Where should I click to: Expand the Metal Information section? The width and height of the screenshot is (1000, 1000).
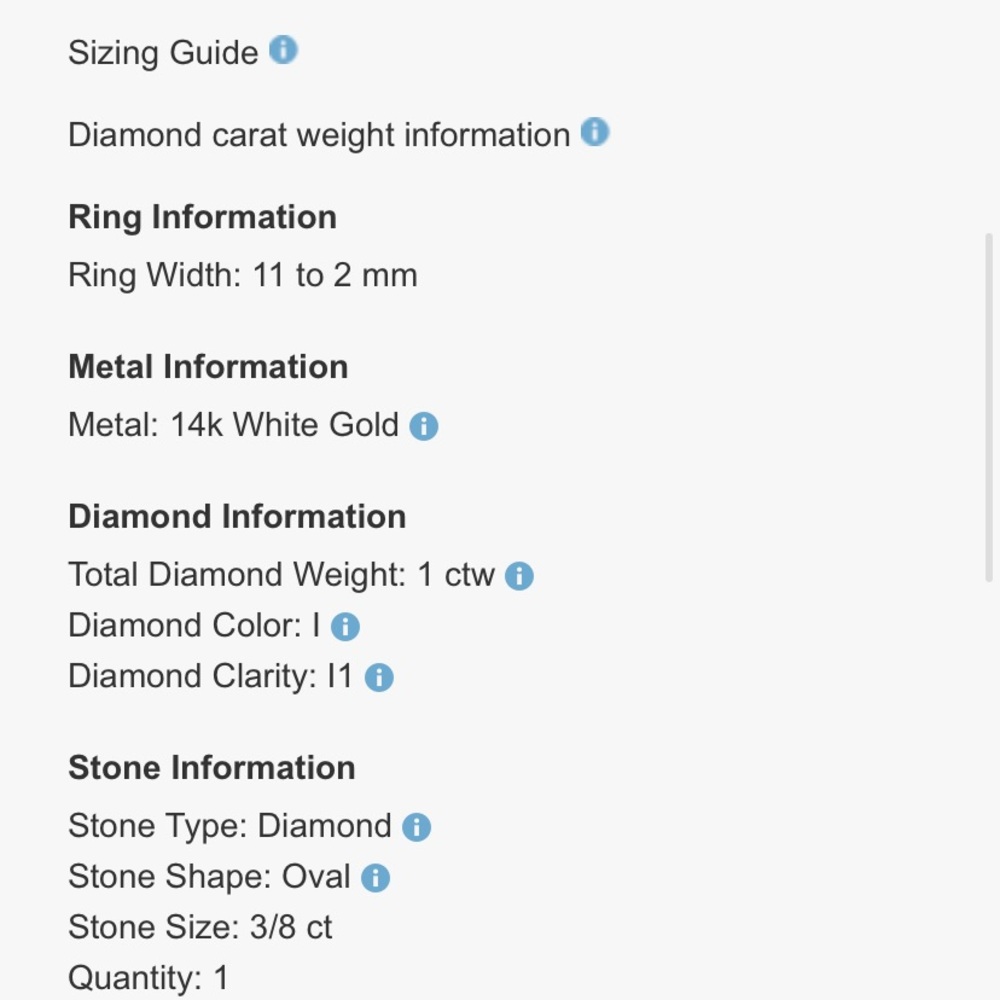pos(208,366)
